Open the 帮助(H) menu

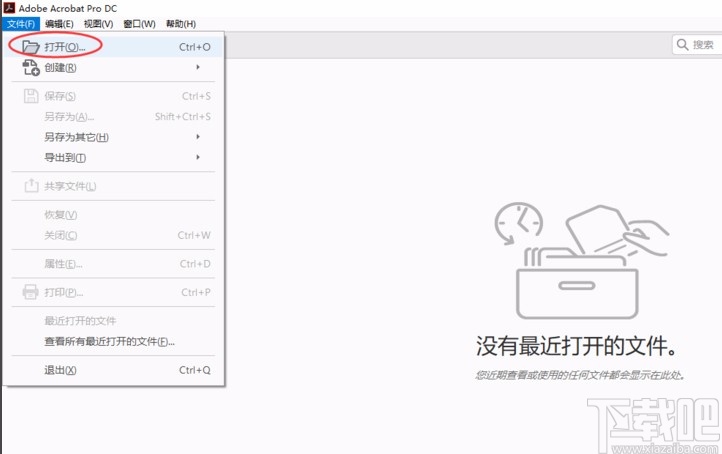180,24
